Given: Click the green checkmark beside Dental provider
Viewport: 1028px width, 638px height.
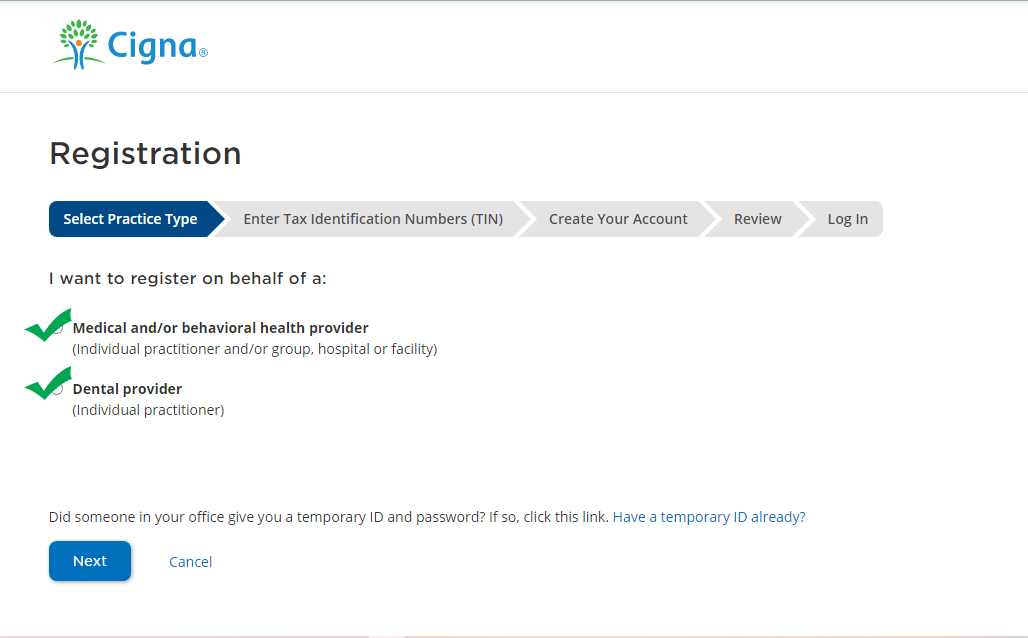Looking at the screenshot, I should 45,385.
